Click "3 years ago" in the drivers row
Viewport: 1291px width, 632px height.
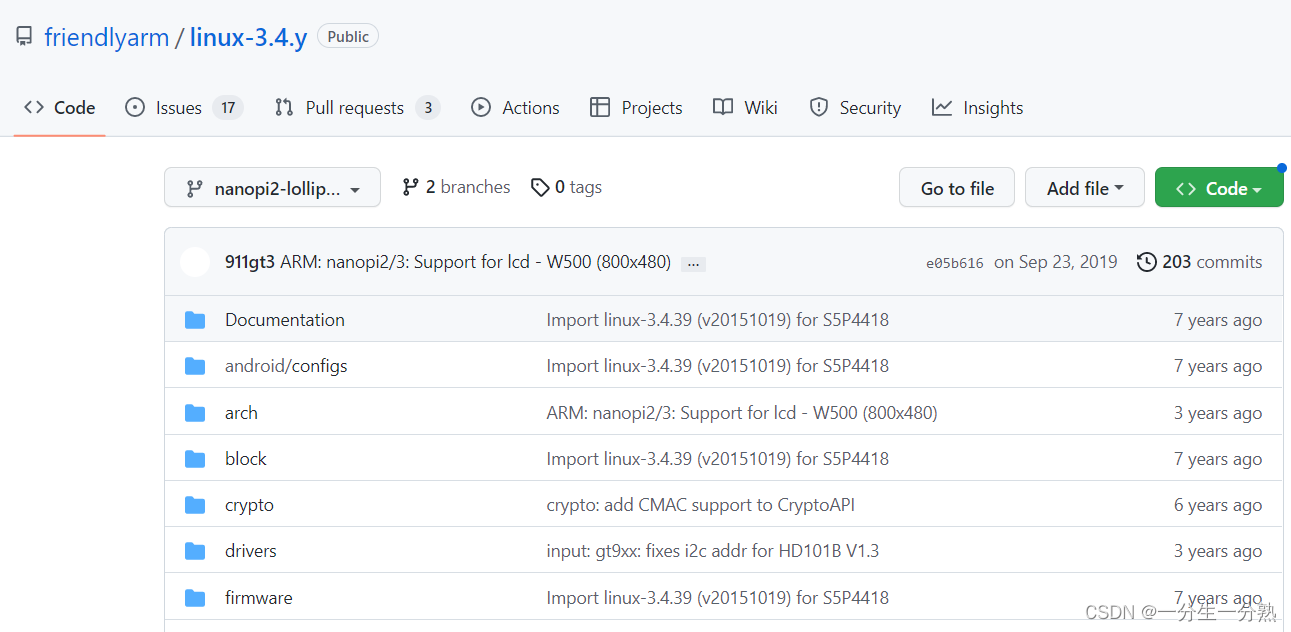1218,551
